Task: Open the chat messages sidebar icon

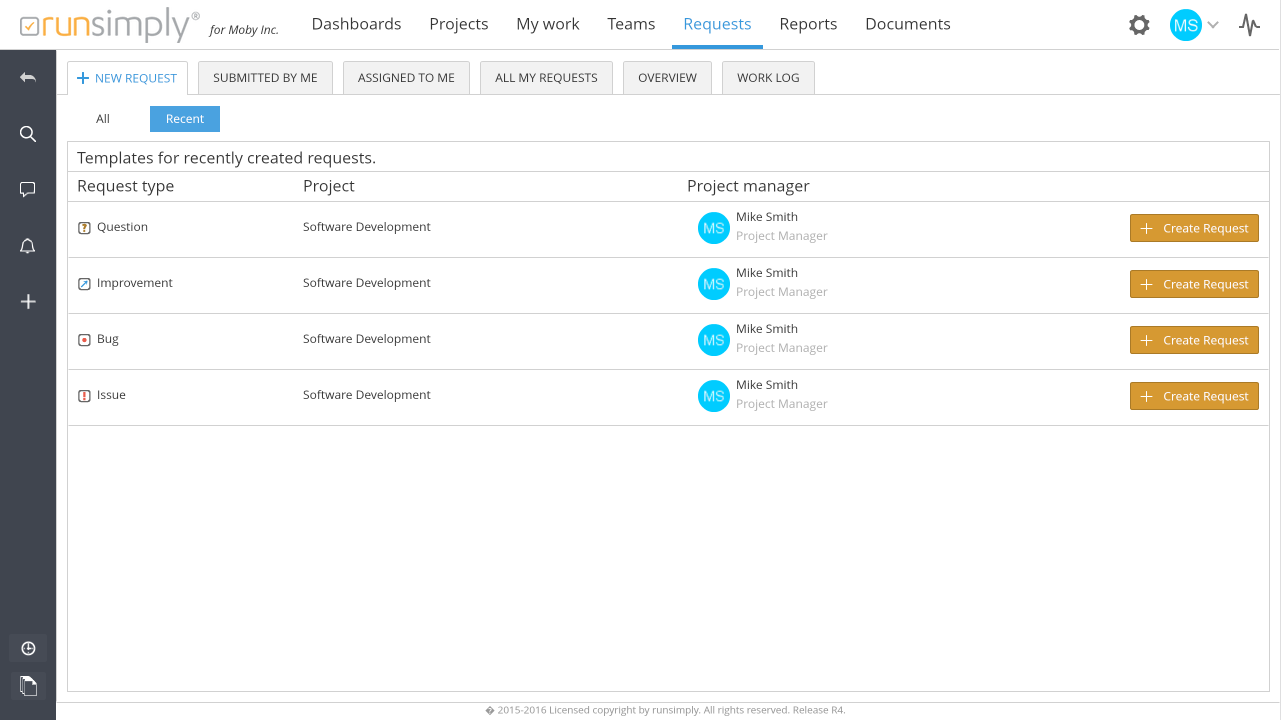Action: pyautogui.click(x=28, y=190)
